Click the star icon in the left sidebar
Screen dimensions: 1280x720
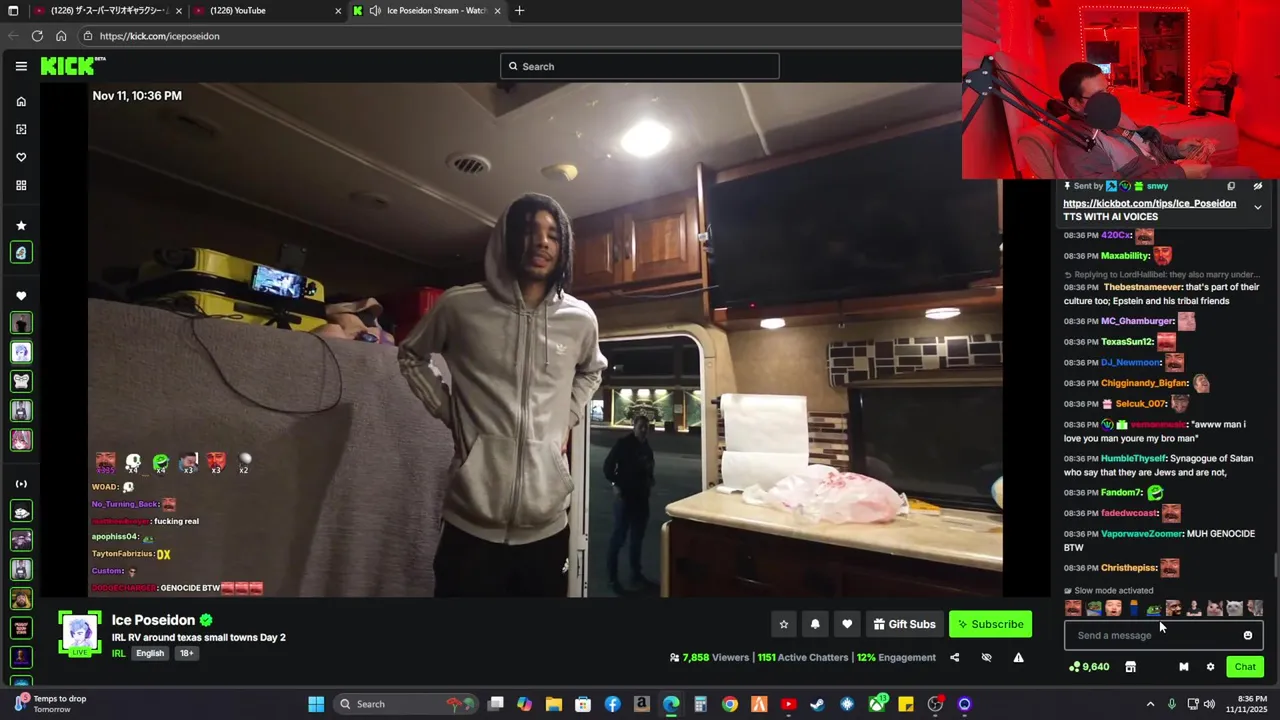point(21,225)
